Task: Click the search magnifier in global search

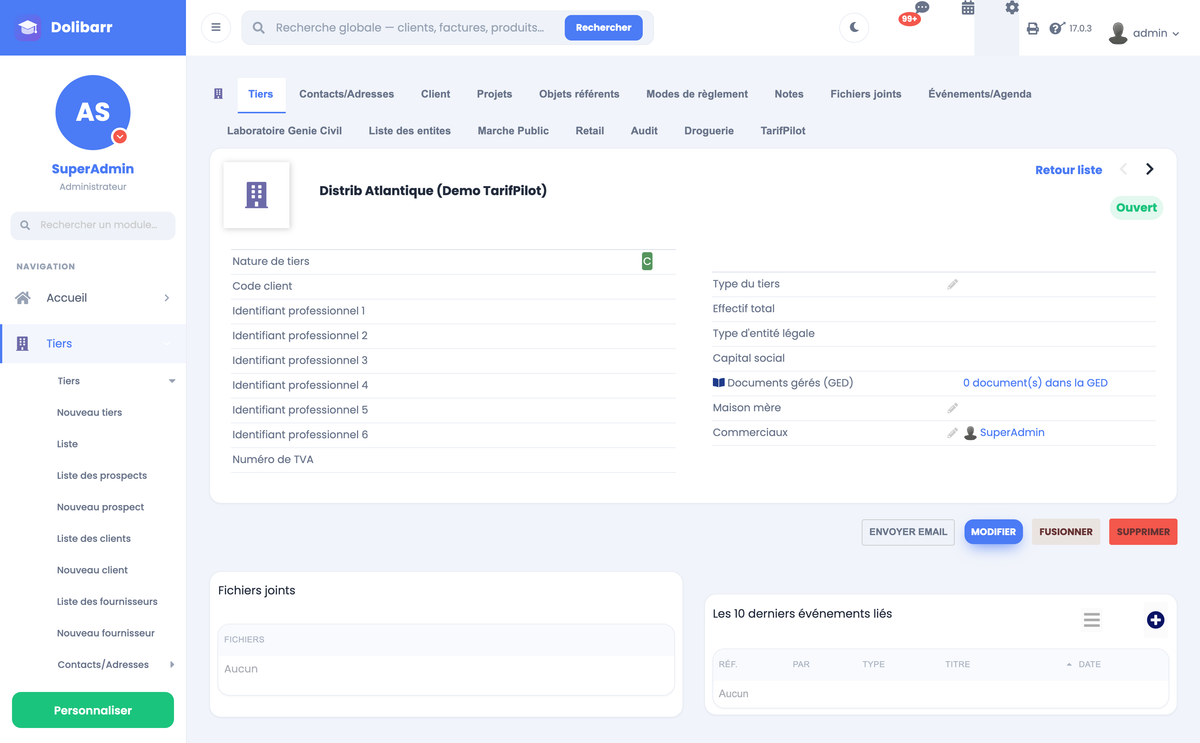Action: click(259, 28)
